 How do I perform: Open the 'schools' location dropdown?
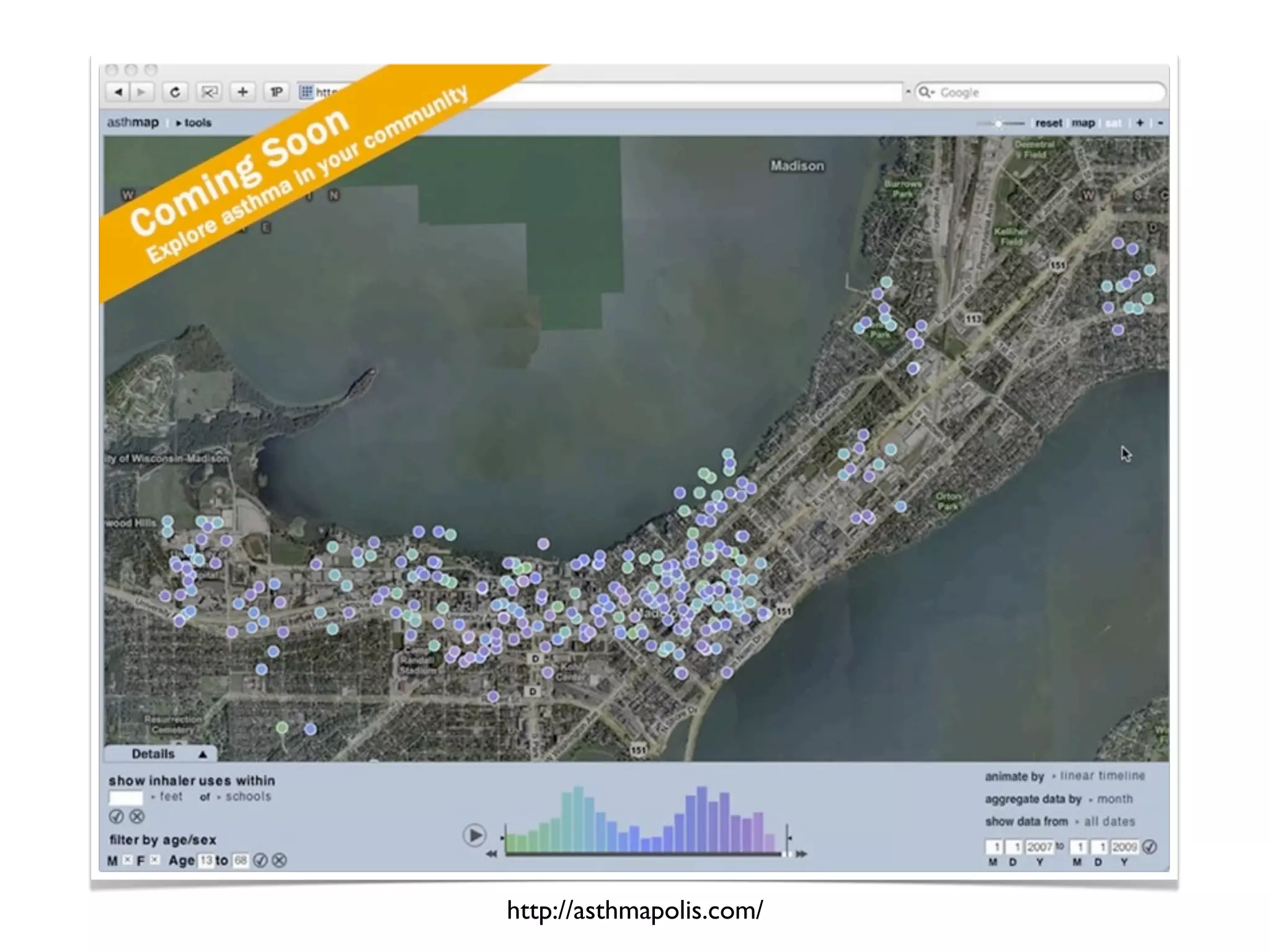pos(247,796)
